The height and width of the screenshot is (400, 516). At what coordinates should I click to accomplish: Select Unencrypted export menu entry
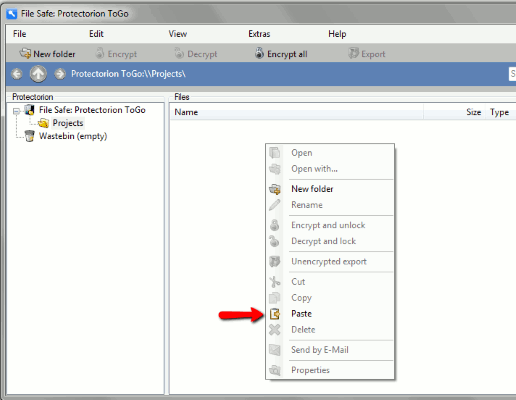pos(330,262)
